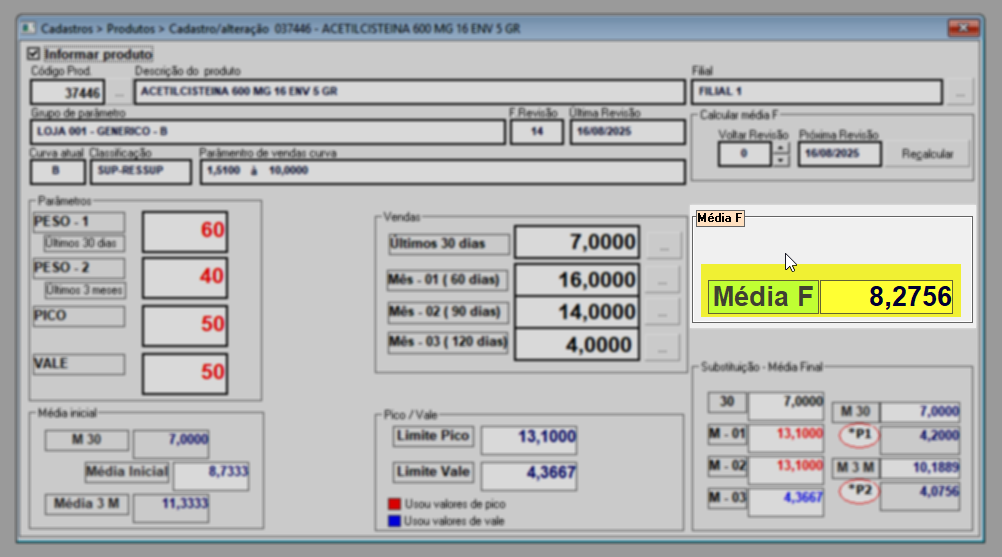1002x557 pixels.
Task: Click Substituição M - 03 value 4,3667
Action: (x=786, y=502)
